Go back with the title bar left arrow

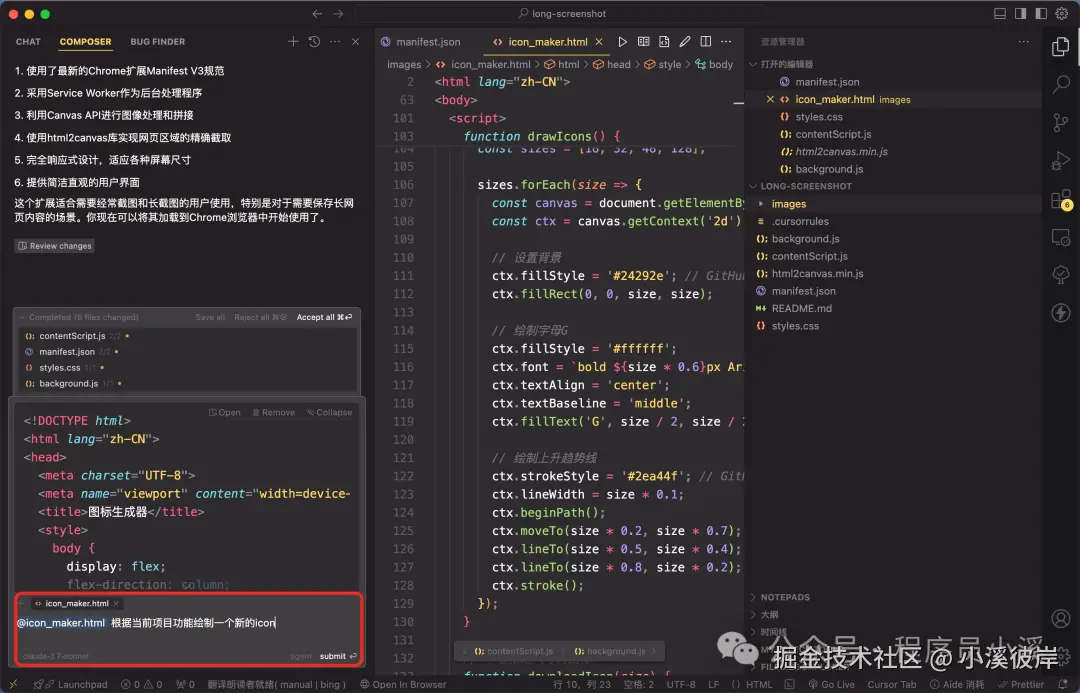(317, 14)
